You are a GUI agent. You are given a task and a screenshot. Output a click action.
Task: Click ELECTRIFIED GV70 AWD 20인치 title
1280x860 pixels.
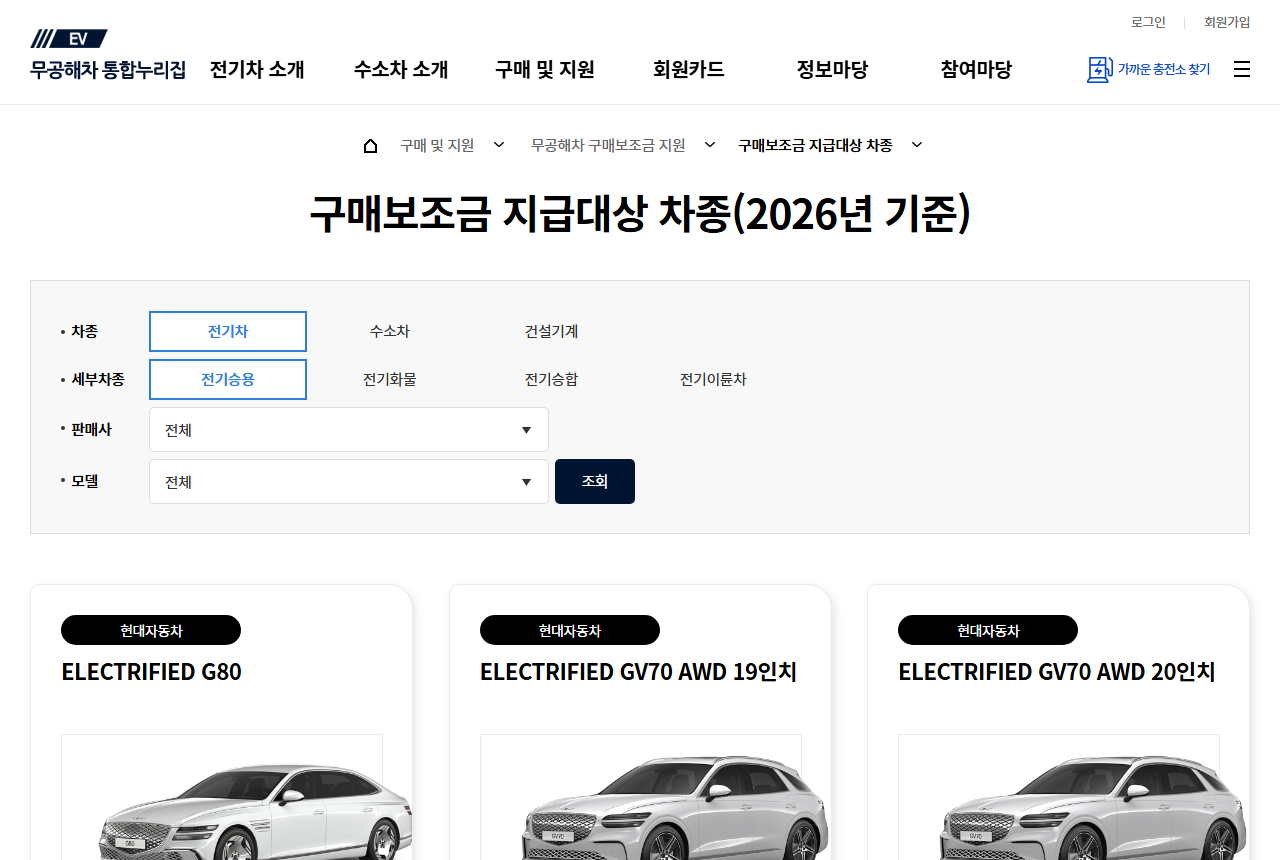click(x=1057, y=672)
